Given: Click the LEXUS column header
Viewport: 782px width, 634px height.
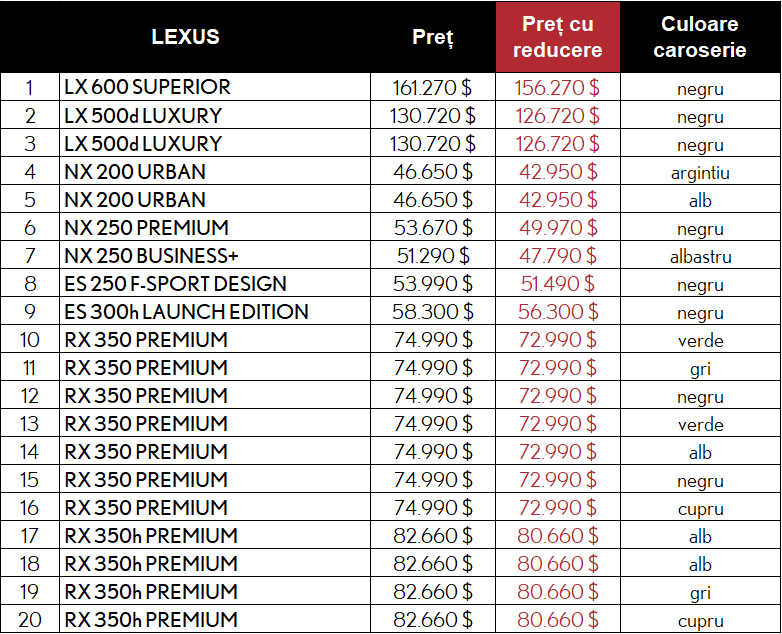Looking at the screenshot, I should click(x=185, y=38).
